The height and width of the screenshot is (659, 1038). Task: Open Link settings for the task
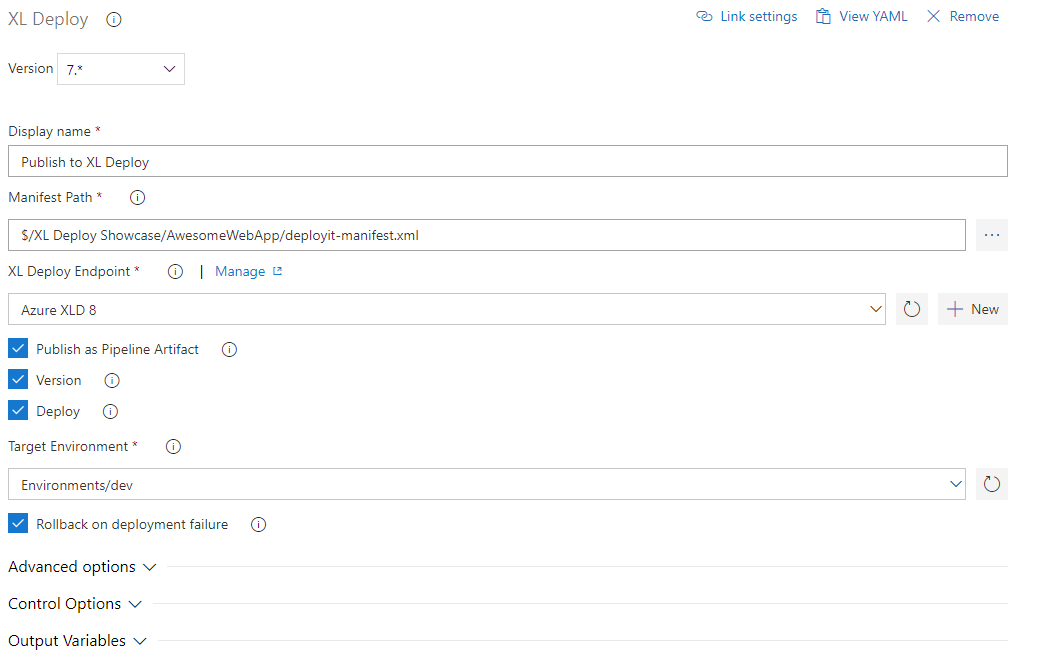(746, 16)
